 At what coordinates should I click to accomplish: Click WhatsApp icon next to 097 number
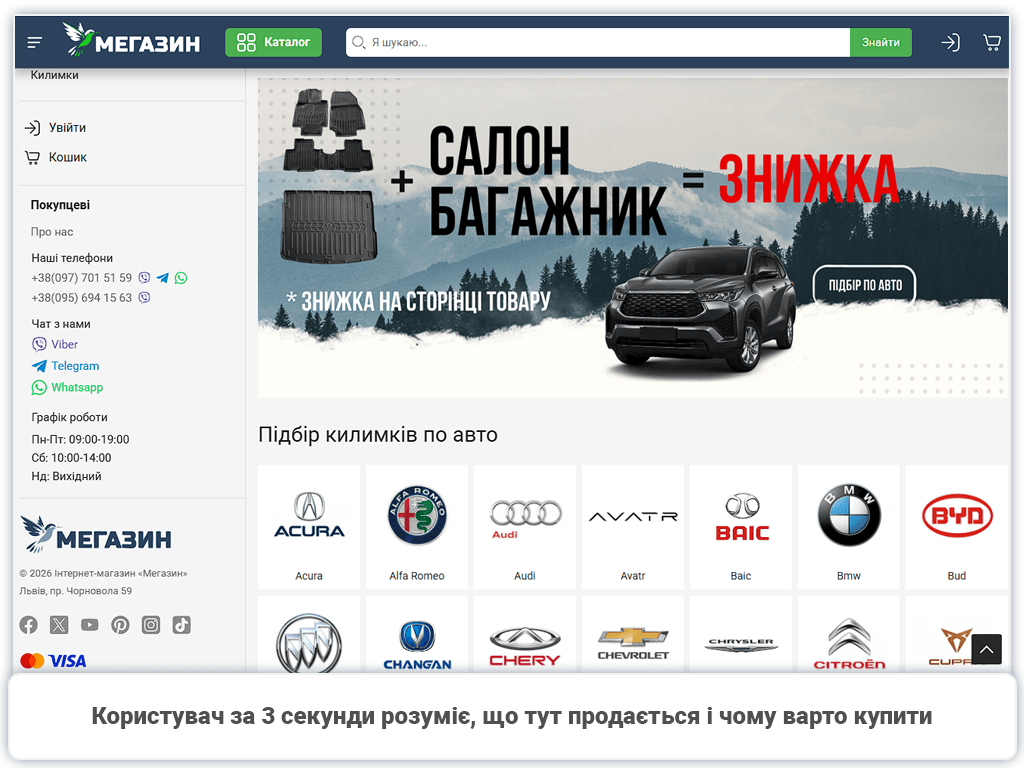pos(181,278)
